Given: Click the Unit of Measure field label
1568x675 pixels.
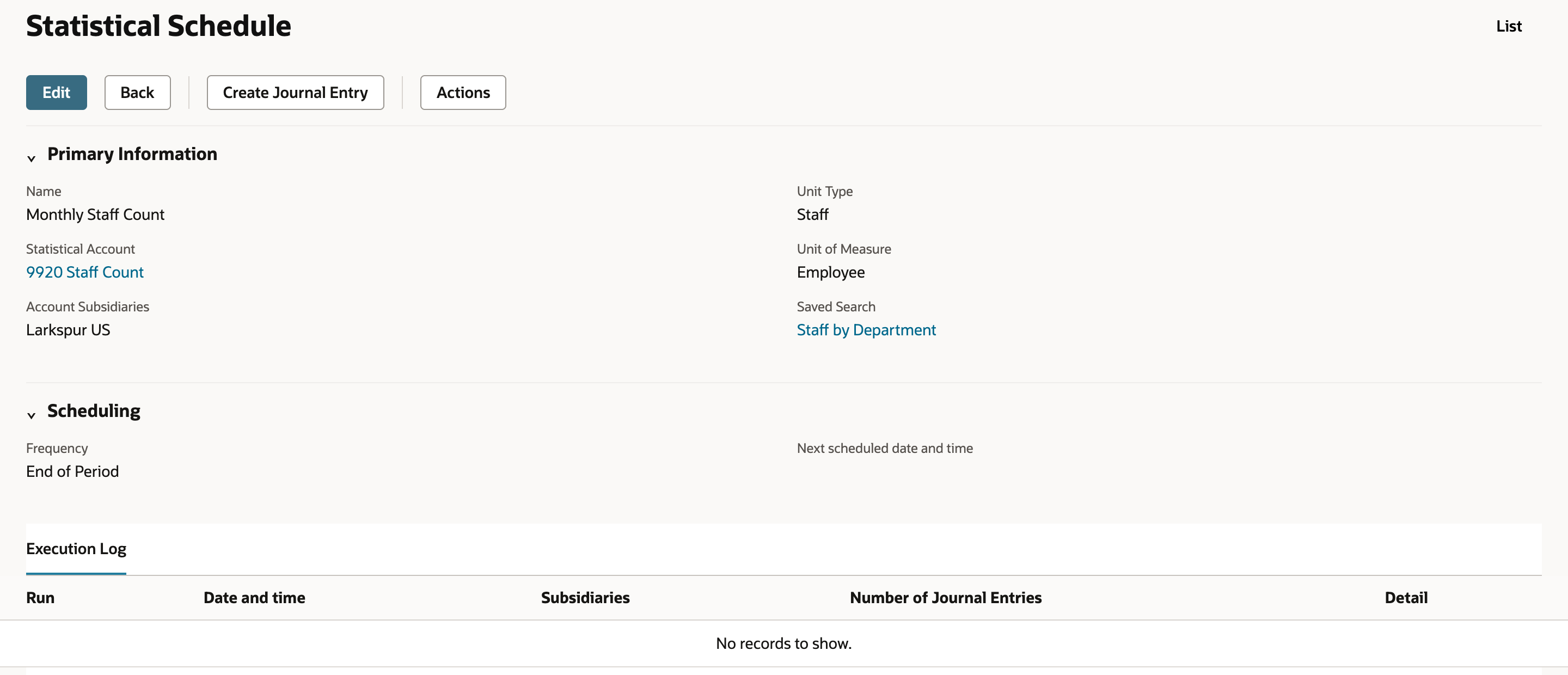Looking at the screenshot, I should pyautogui.click(x=844, y=249).
